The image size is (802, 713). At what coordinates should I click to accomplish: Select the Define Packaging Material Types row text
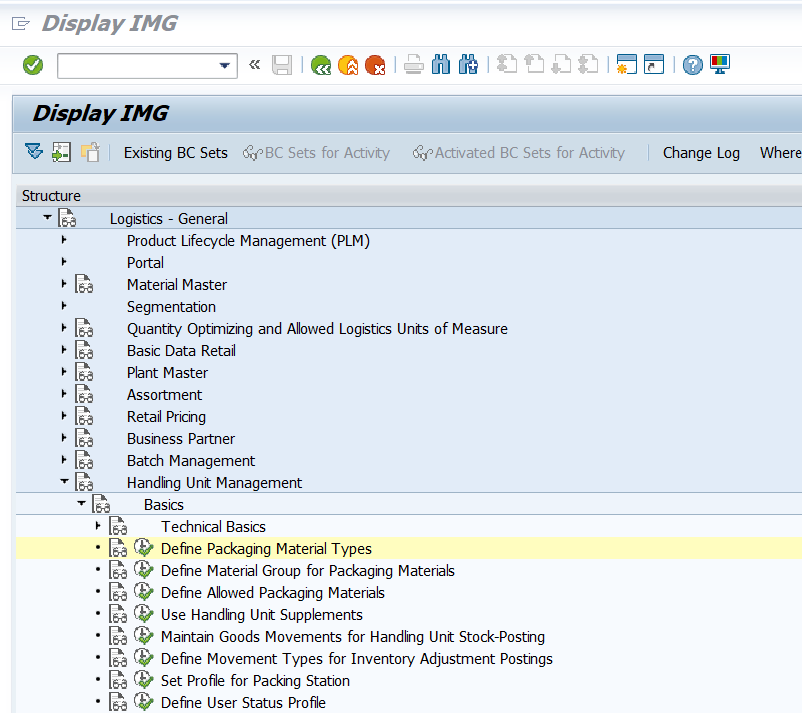(x=266, y=549)
